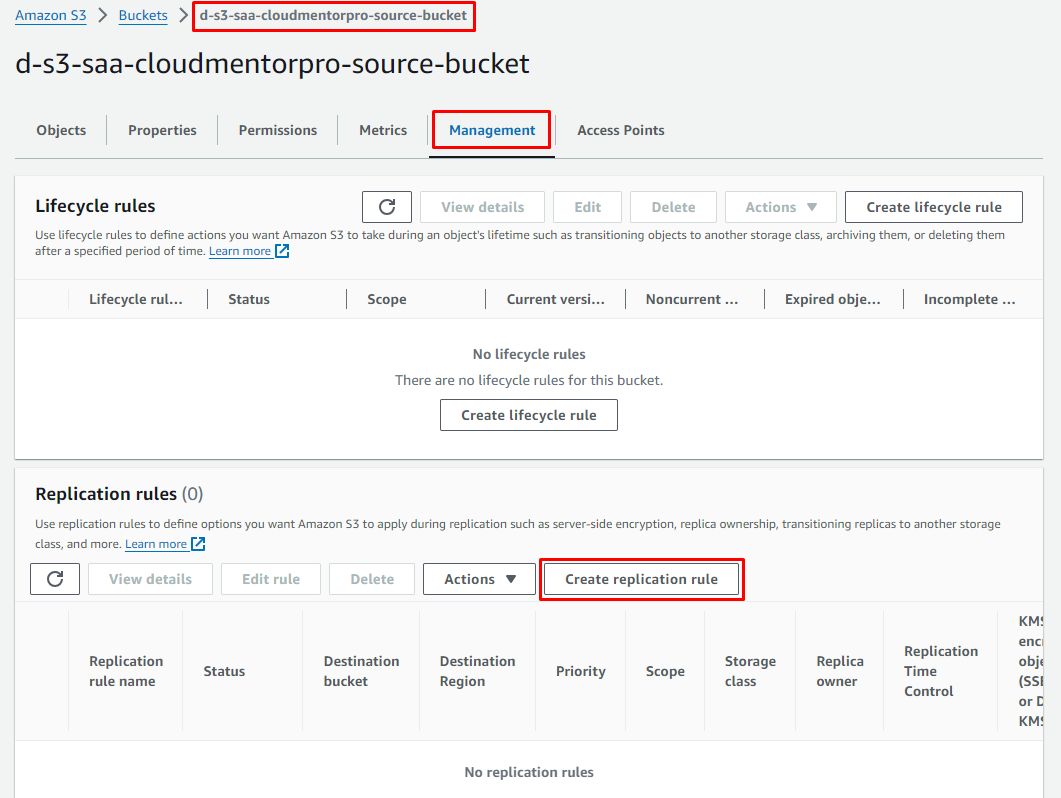Click Create lifecycle rule in the section header

click(x=933, y=207)
